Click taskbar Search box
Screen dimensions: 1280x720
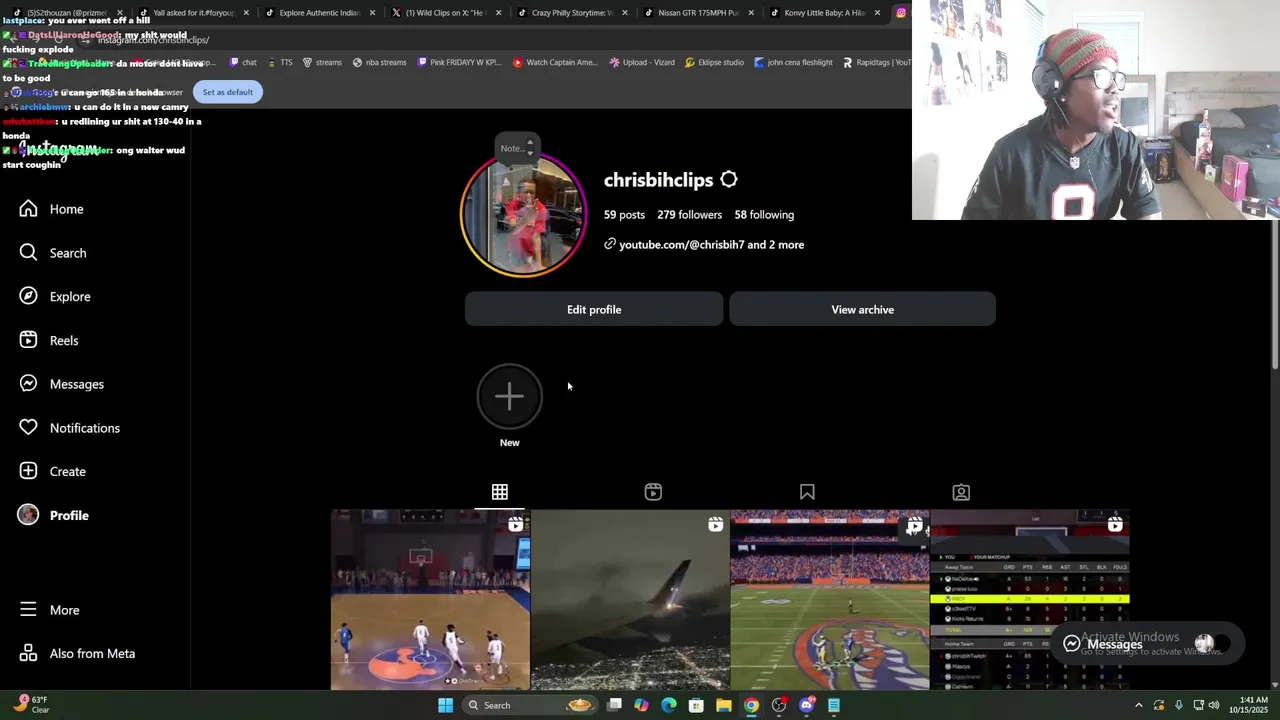coord(528,705)
